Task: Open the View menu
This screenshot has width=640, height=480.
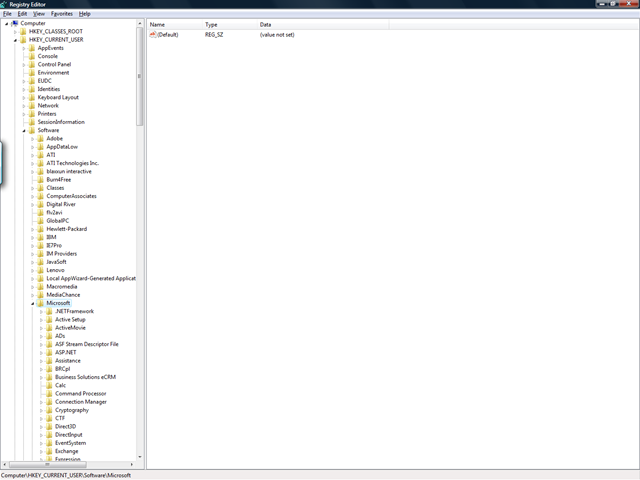Action: pos(39,13)
